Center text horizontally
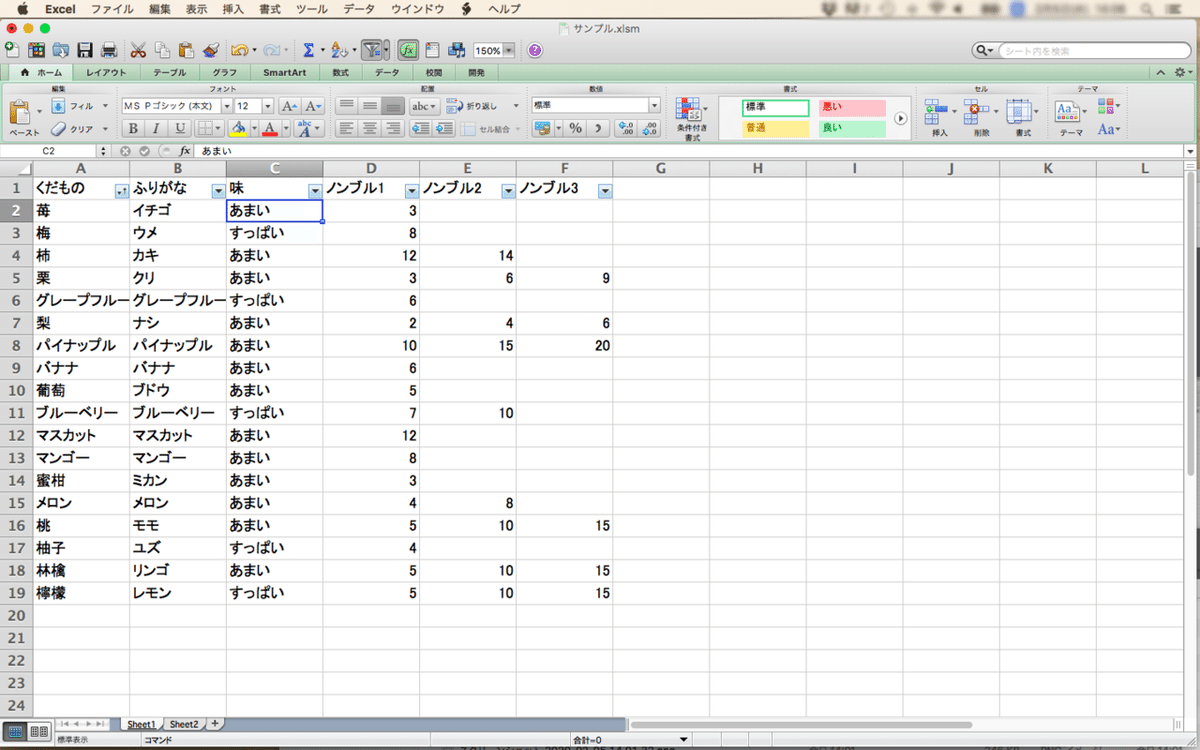1200x750 pixels. 369,128
